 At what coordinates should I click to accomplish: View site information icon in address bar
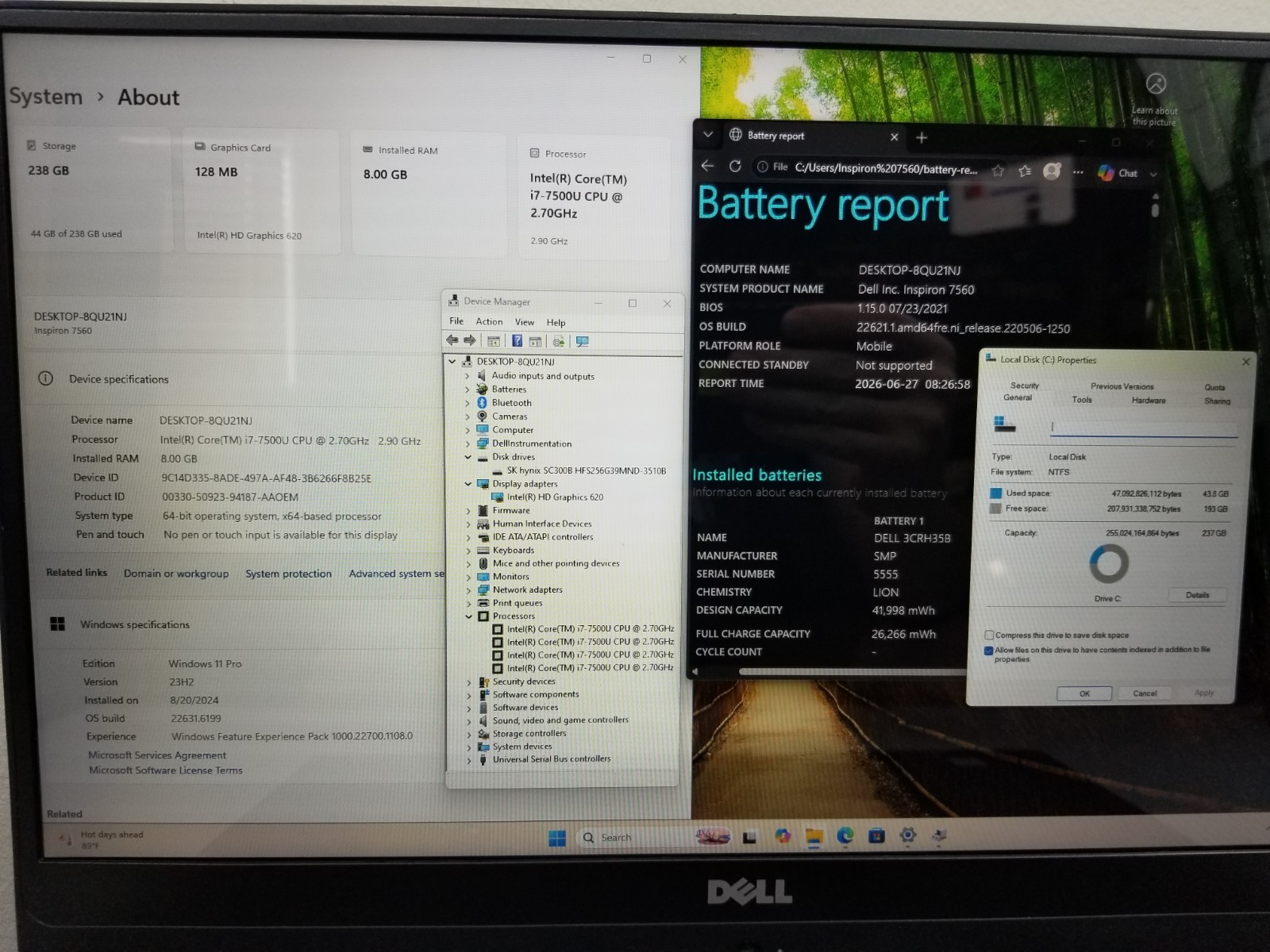pos(763,167)
